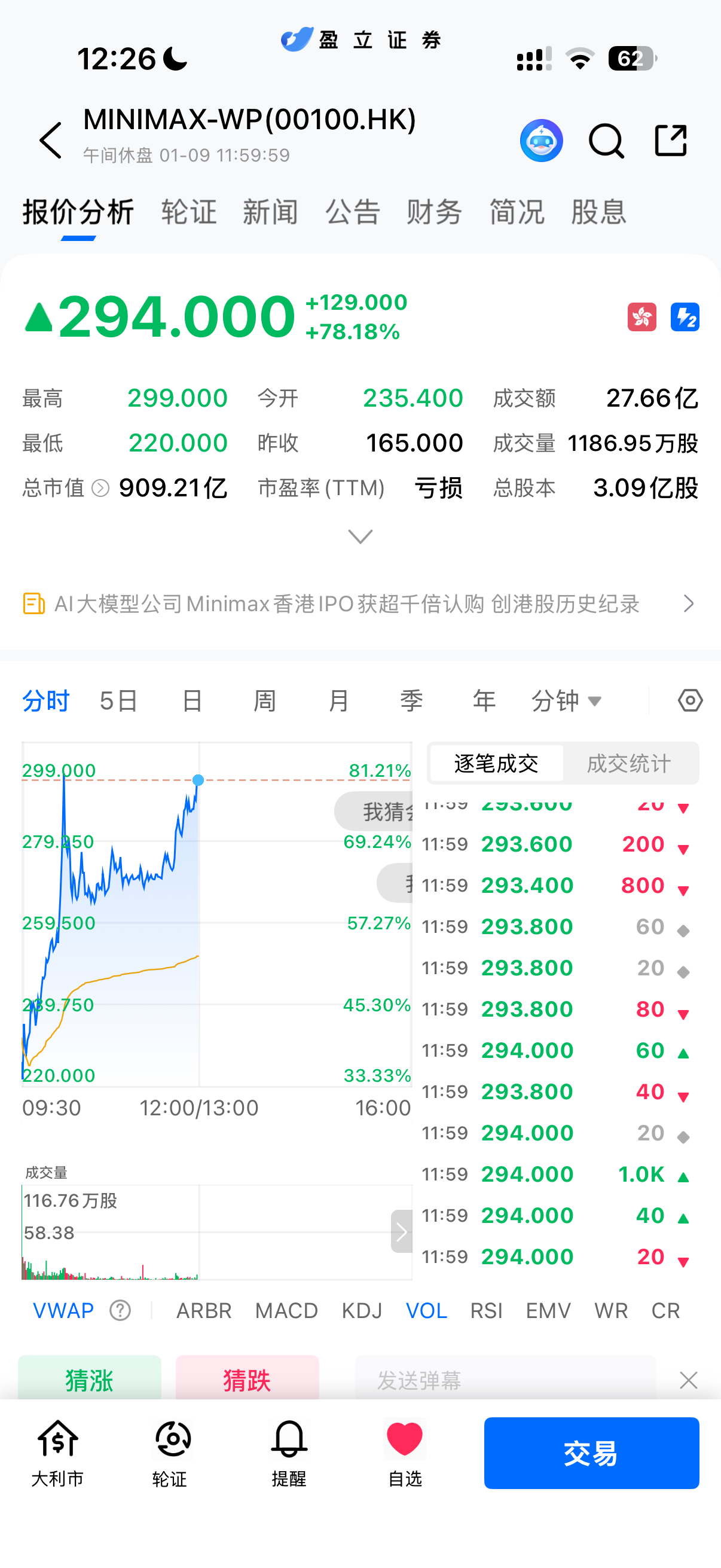Open the AI robot assistant icon
721x1568 pixels.
541,141
